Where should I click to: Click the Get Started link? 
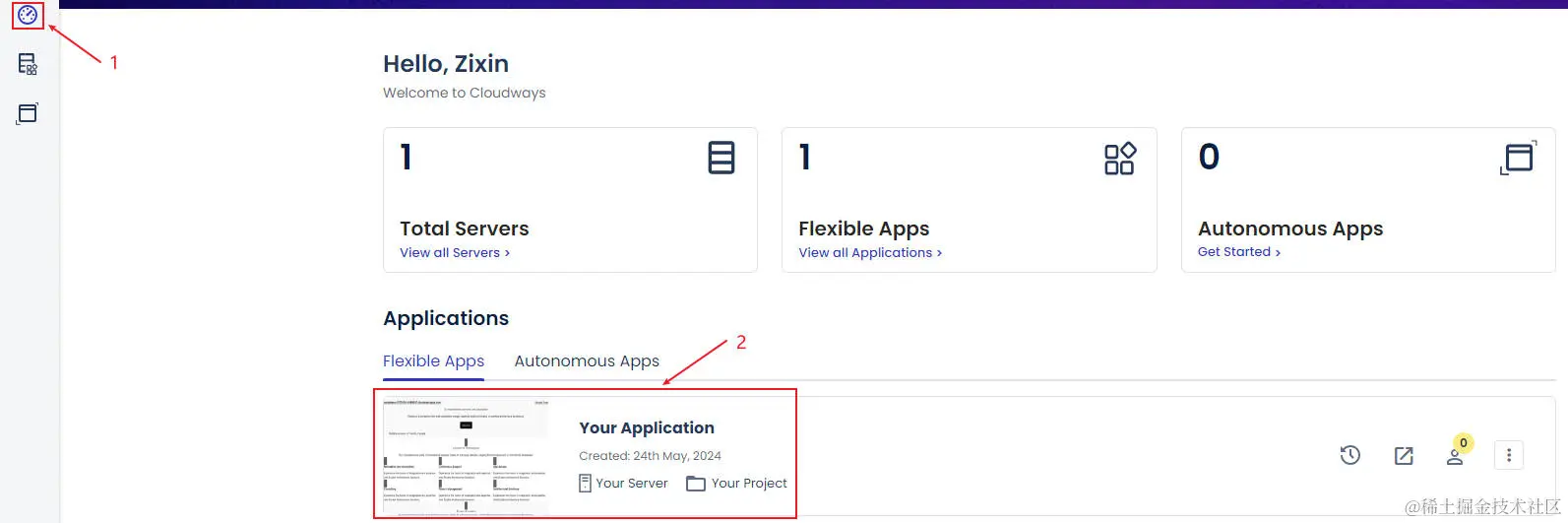[x=1239, y=252]
